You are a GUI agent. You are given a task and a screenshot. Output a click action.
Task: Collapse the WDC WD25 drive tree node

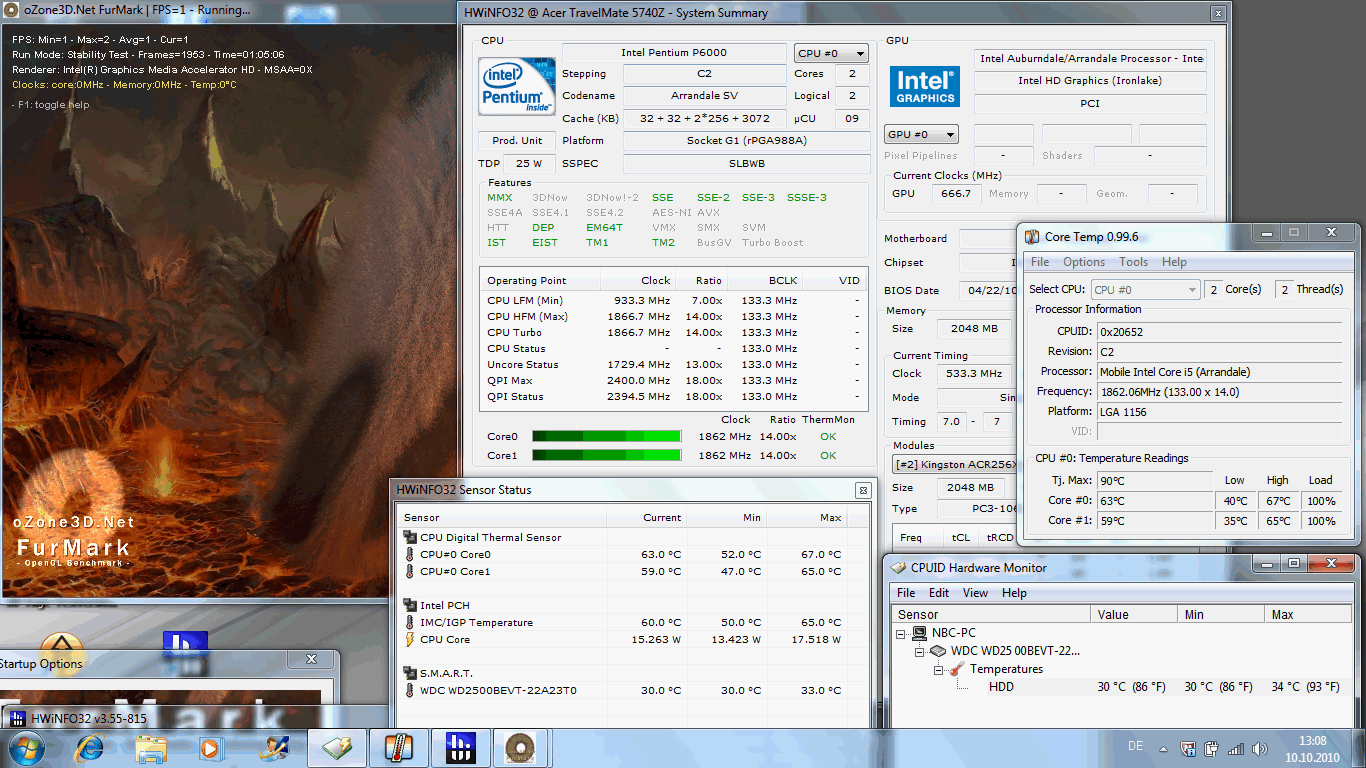(921, 651)
